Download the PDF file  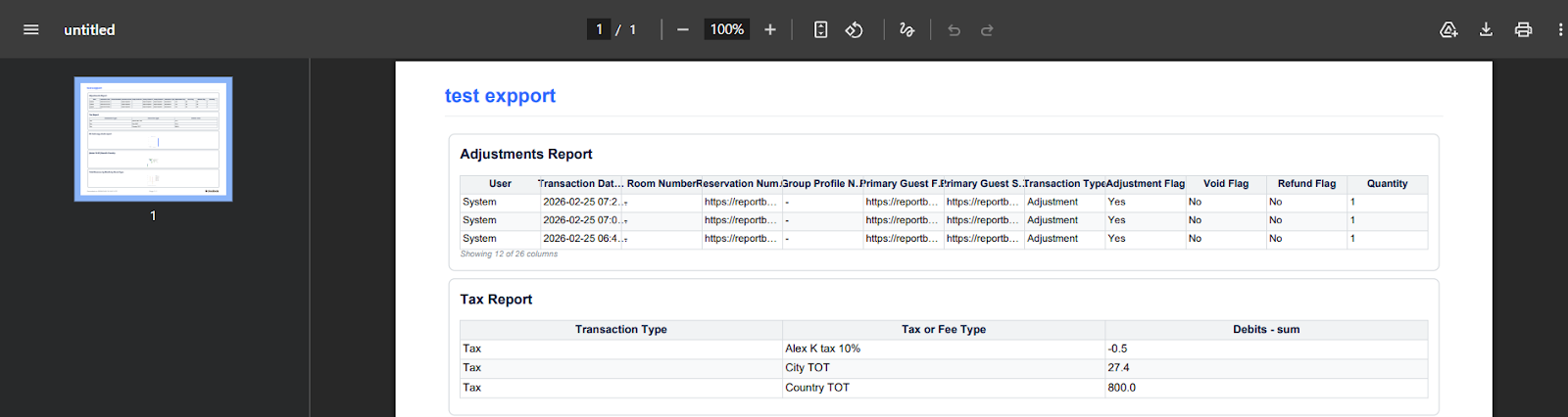pos(1486,29)
